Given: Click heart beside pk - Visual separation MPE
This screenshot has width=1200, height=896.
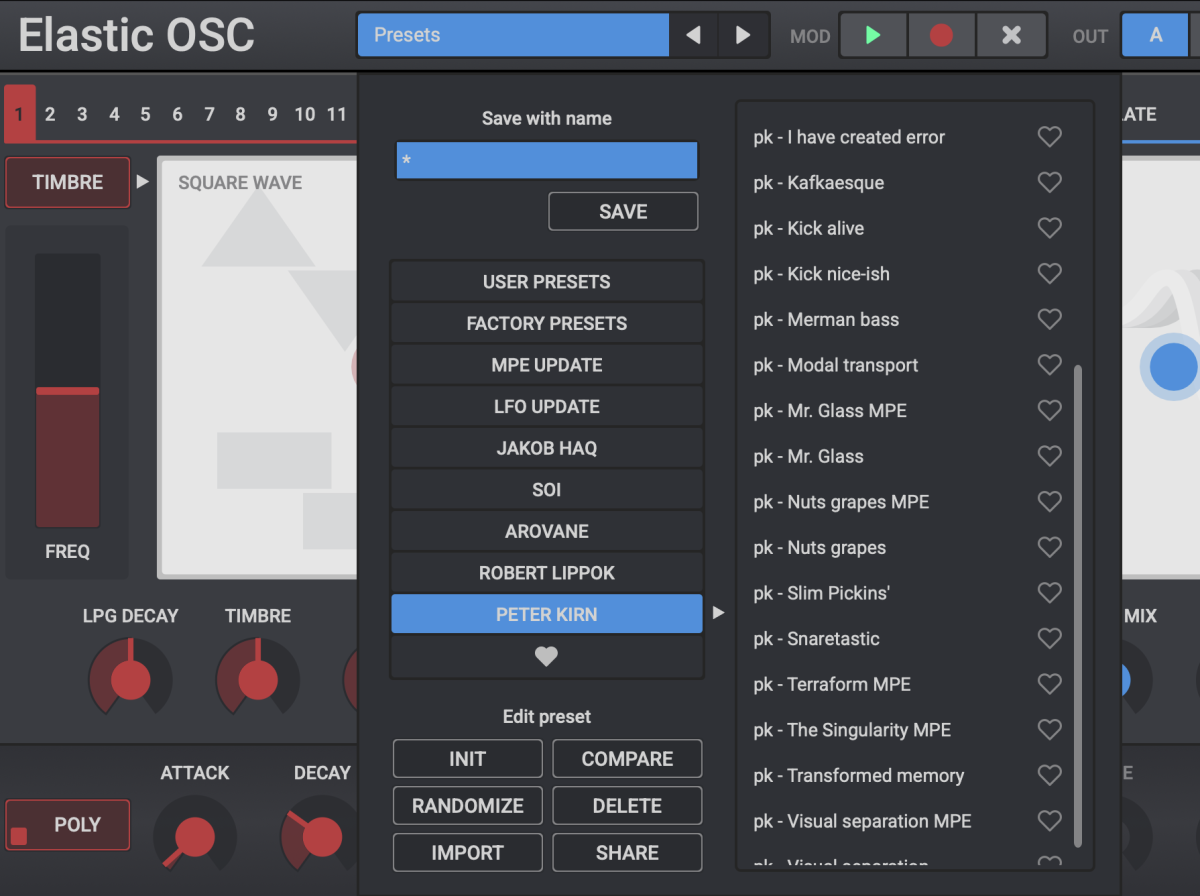Looking at the screenshot, I should (1049, 821).
